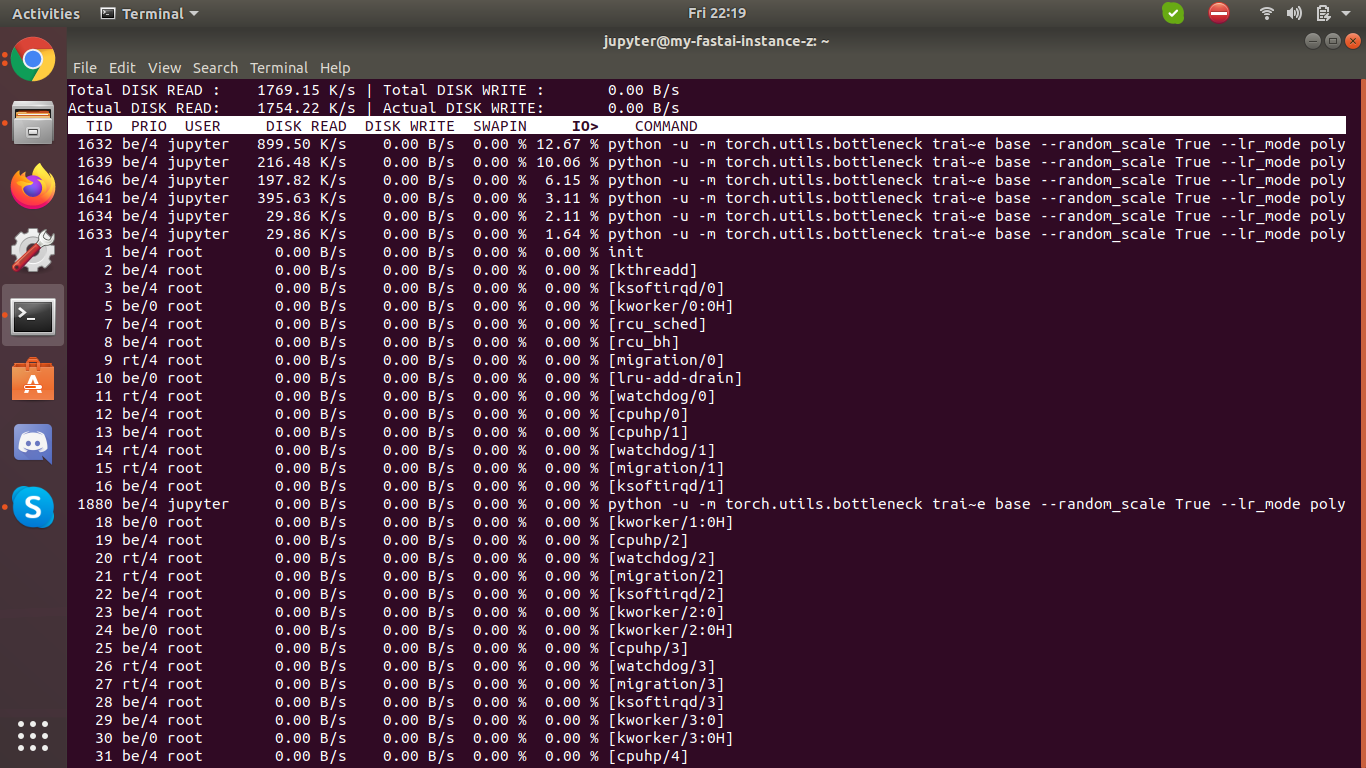The height and width of the screenshot is (768, 1366).
Task: Click the Activities button
Action: [x=46, y=14]
